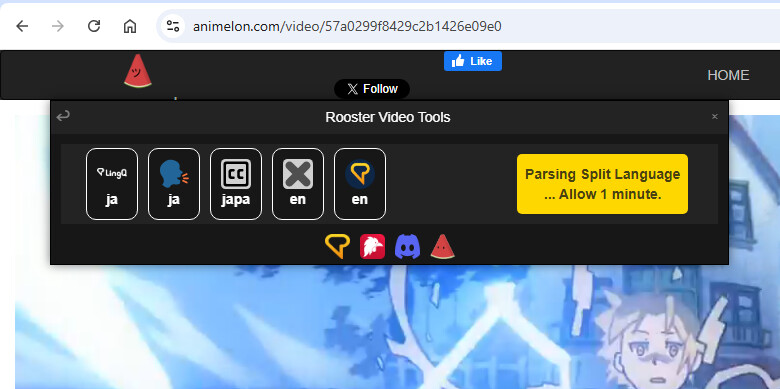Image resolution: width=780 pixels, height=389 pixels.
Task: Click the X en button
Action: 297,184
